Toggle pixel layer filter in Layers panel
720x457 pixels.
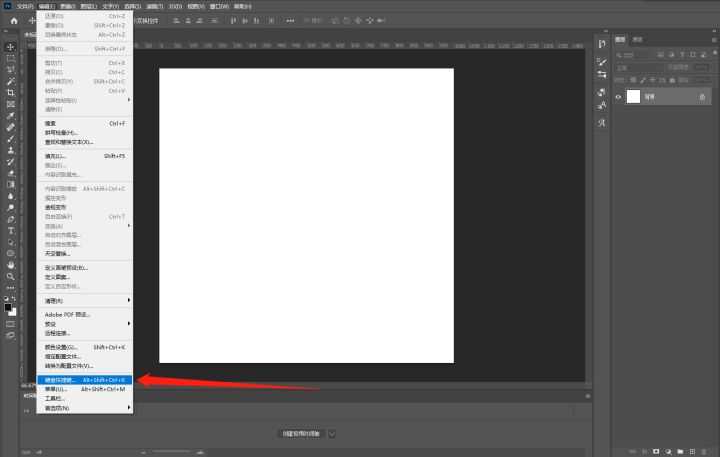point(661,55)
